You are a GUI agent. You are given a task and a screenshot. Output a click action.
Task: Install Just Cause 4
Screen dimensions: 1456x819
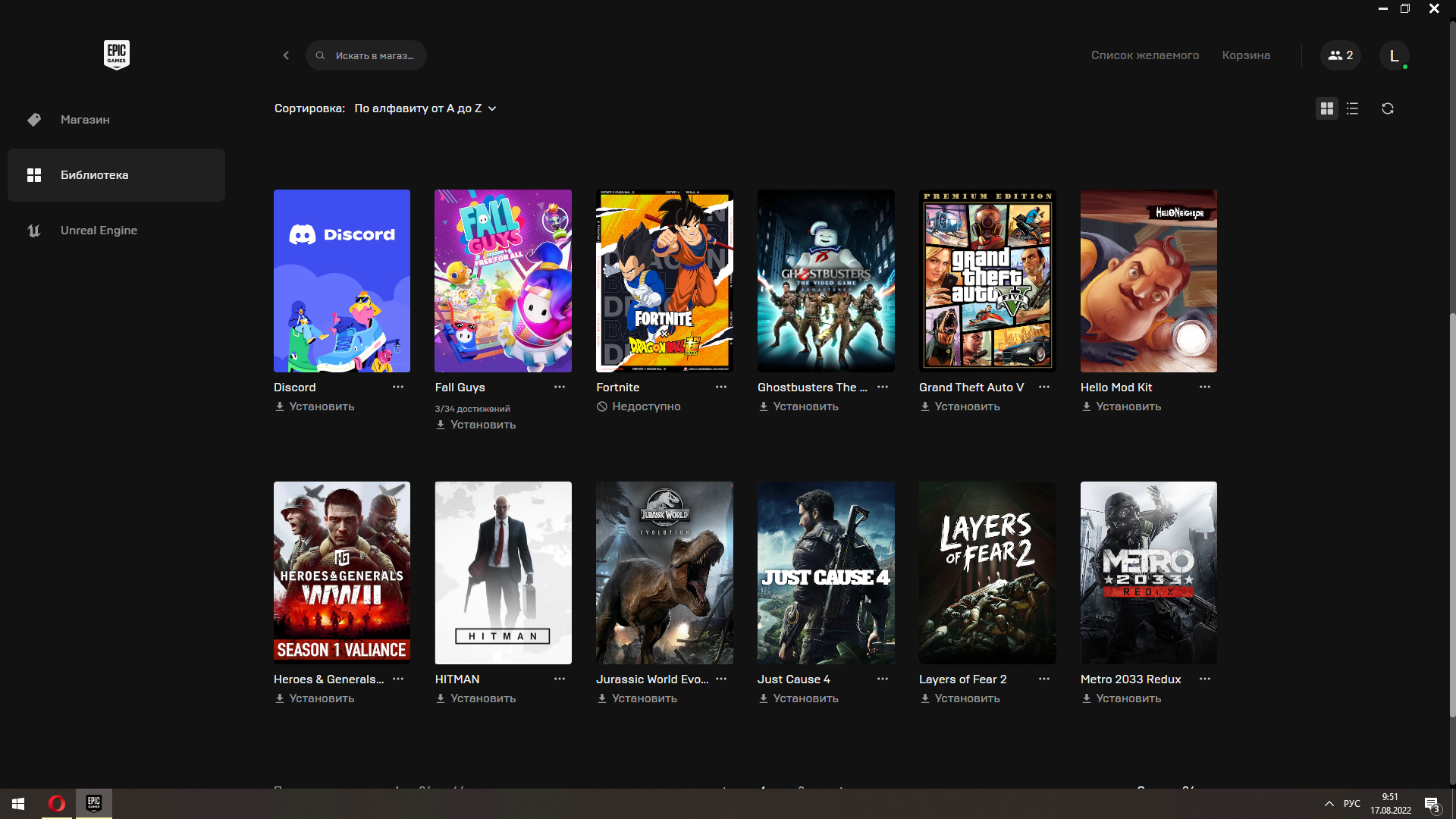click(x=798, y=698)
